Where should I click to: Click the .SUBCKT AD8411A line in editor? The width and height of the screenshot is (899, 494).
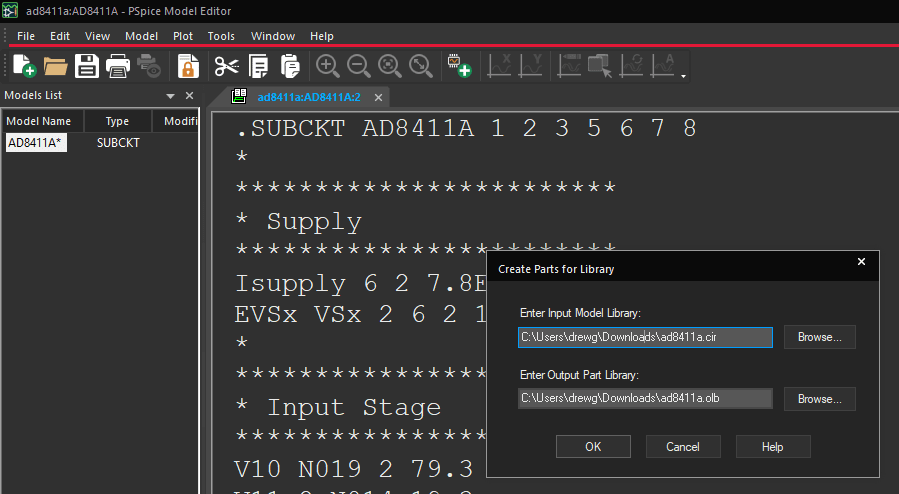coord(466,128)
